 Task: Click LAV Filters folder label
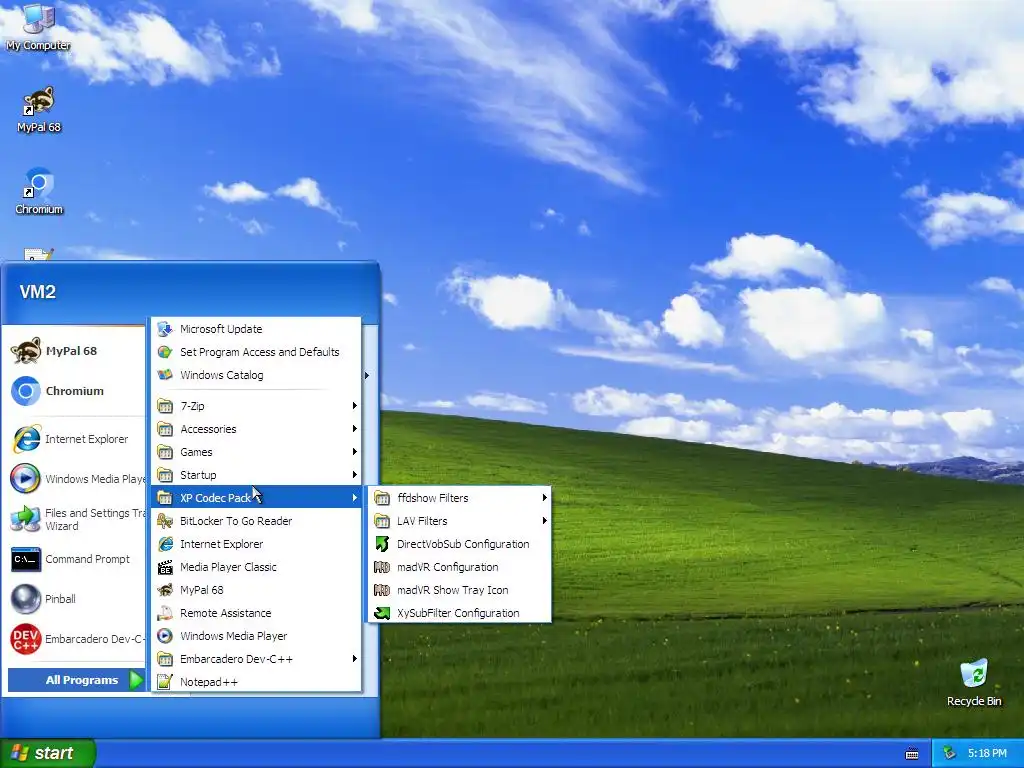click(422, 520)
